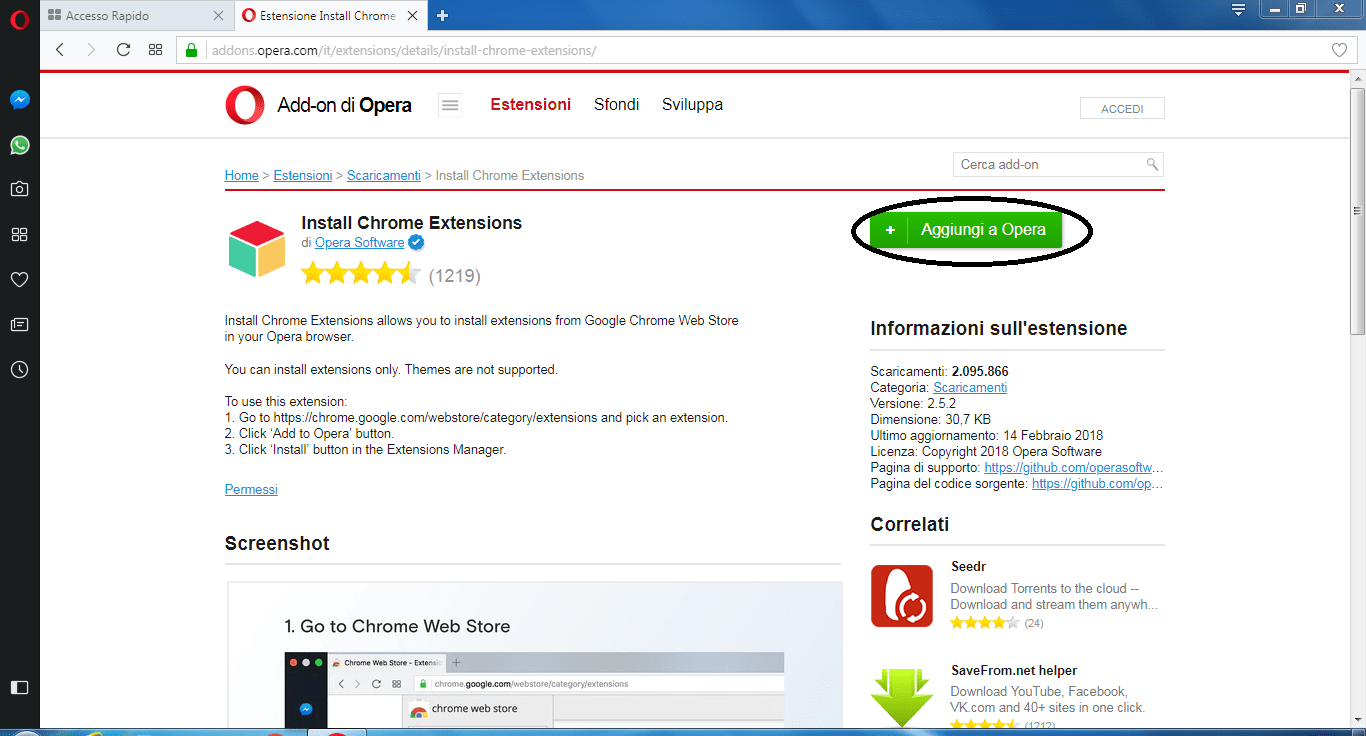Image resolution: width=1366 pixels, height=736 pixels.
Task: Open the Seedr related extension title
Action: [x=969, y=566]
